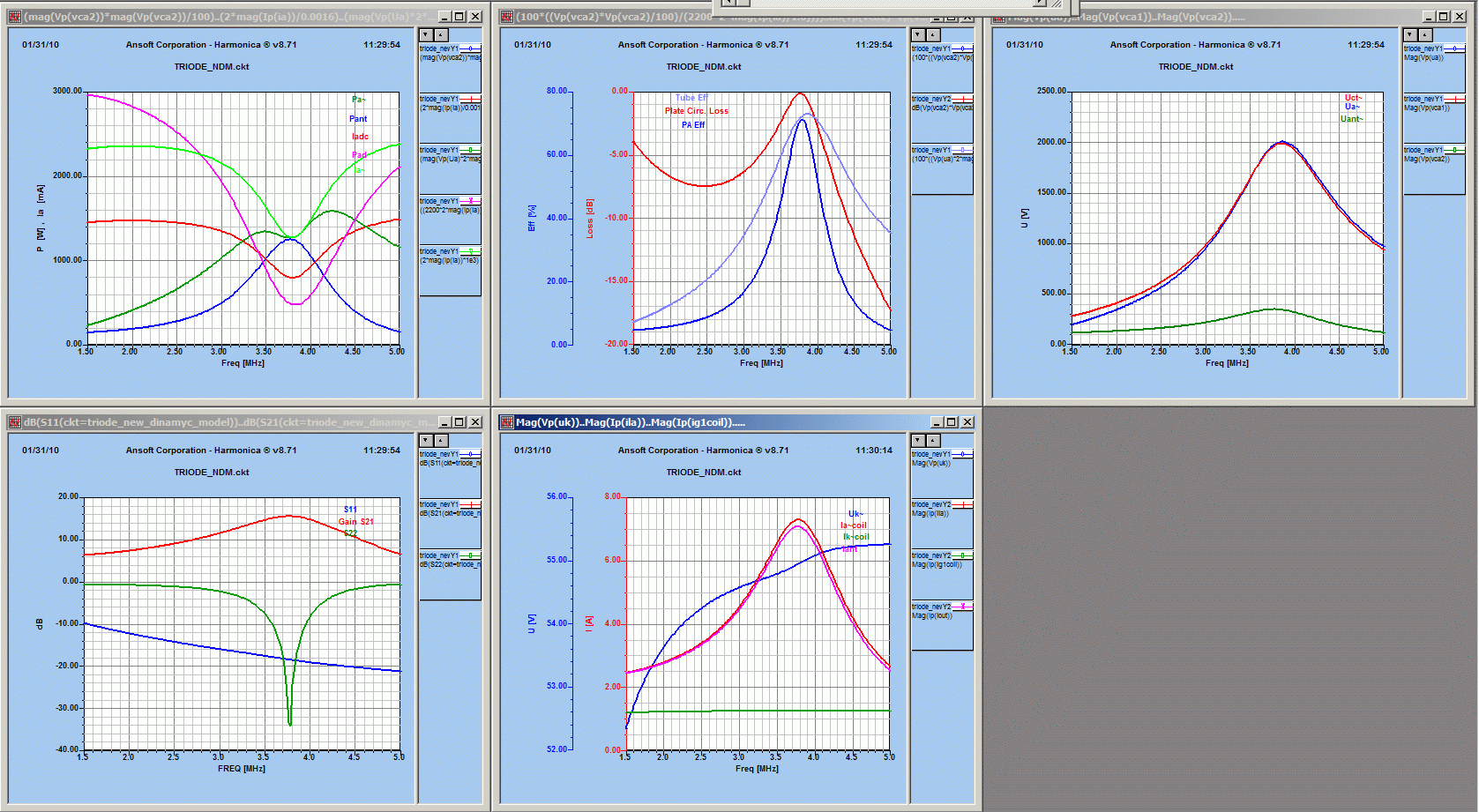Click legend scroll-up arrow in Mag(Vp(uk)) window

[934, 441]
